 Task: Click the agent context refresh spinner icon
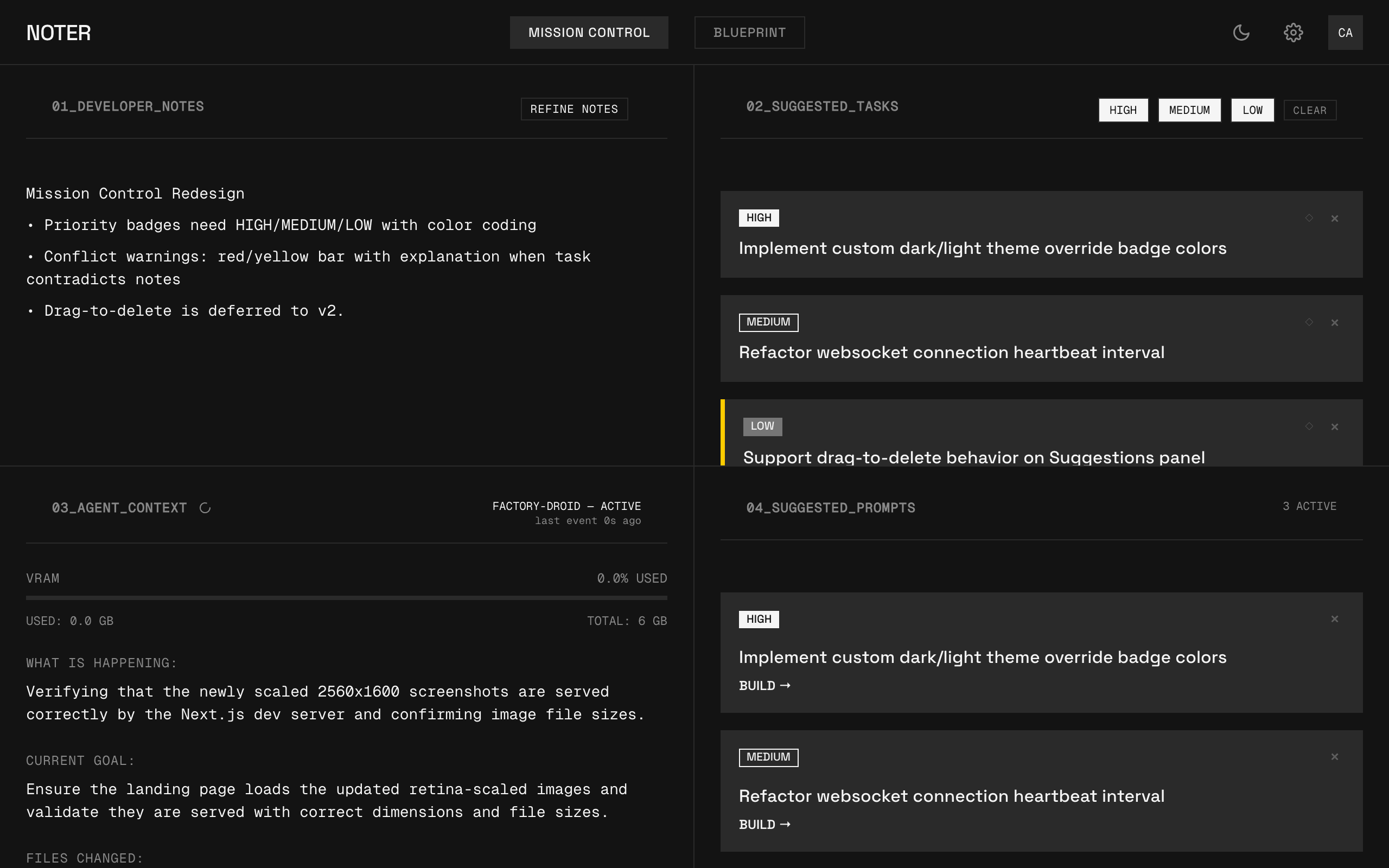pos(205,508)
